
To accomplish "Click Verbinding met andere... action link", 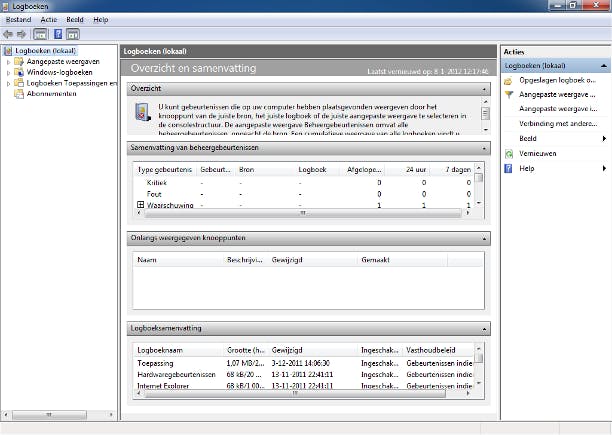I will coord(554,123).
